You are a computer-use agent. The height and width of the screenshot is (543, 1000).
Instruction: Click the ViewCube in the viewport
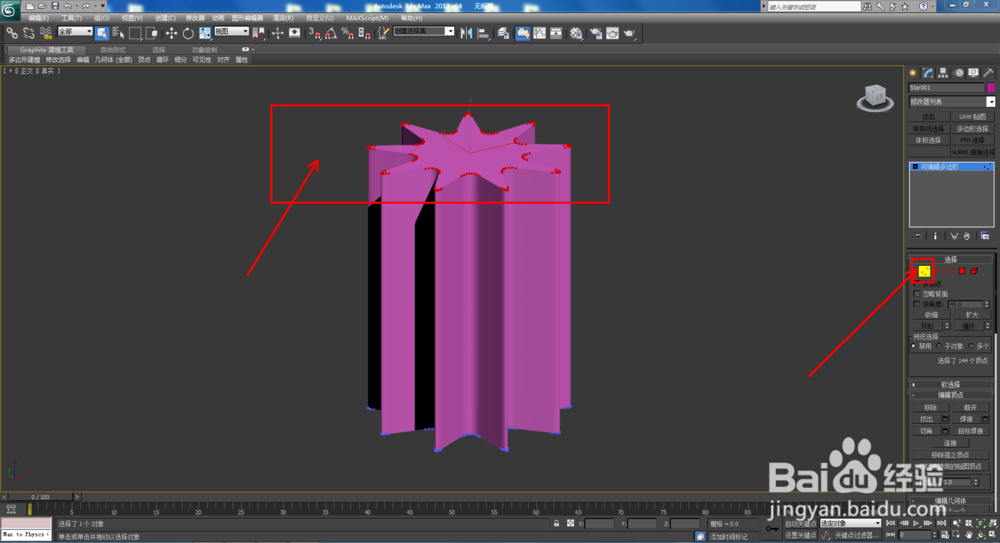(x=875, y=98)
